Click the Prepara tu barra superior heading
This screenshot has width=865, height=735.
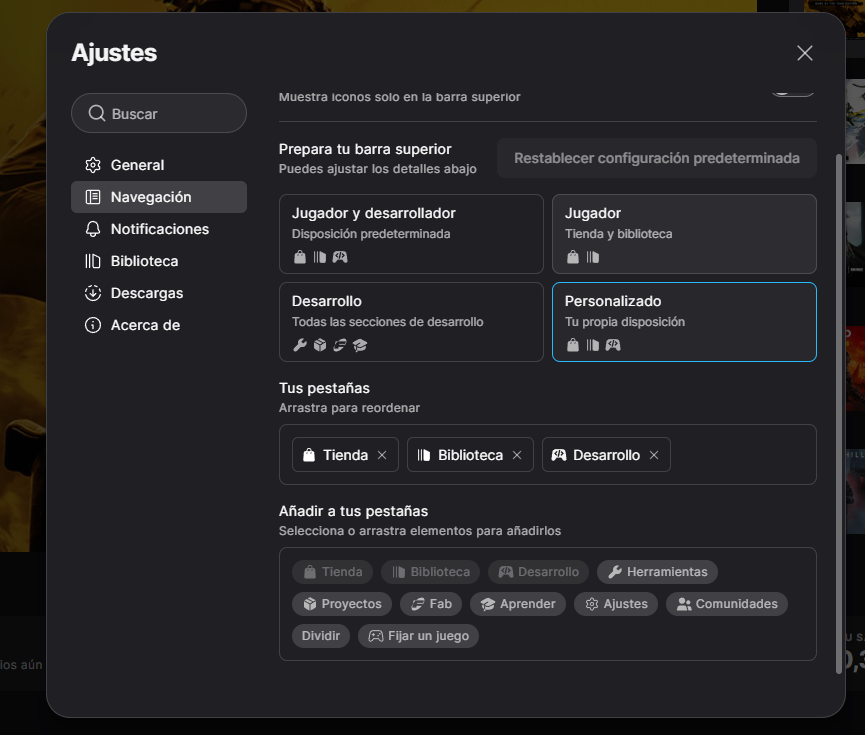(x=365, y=149)
